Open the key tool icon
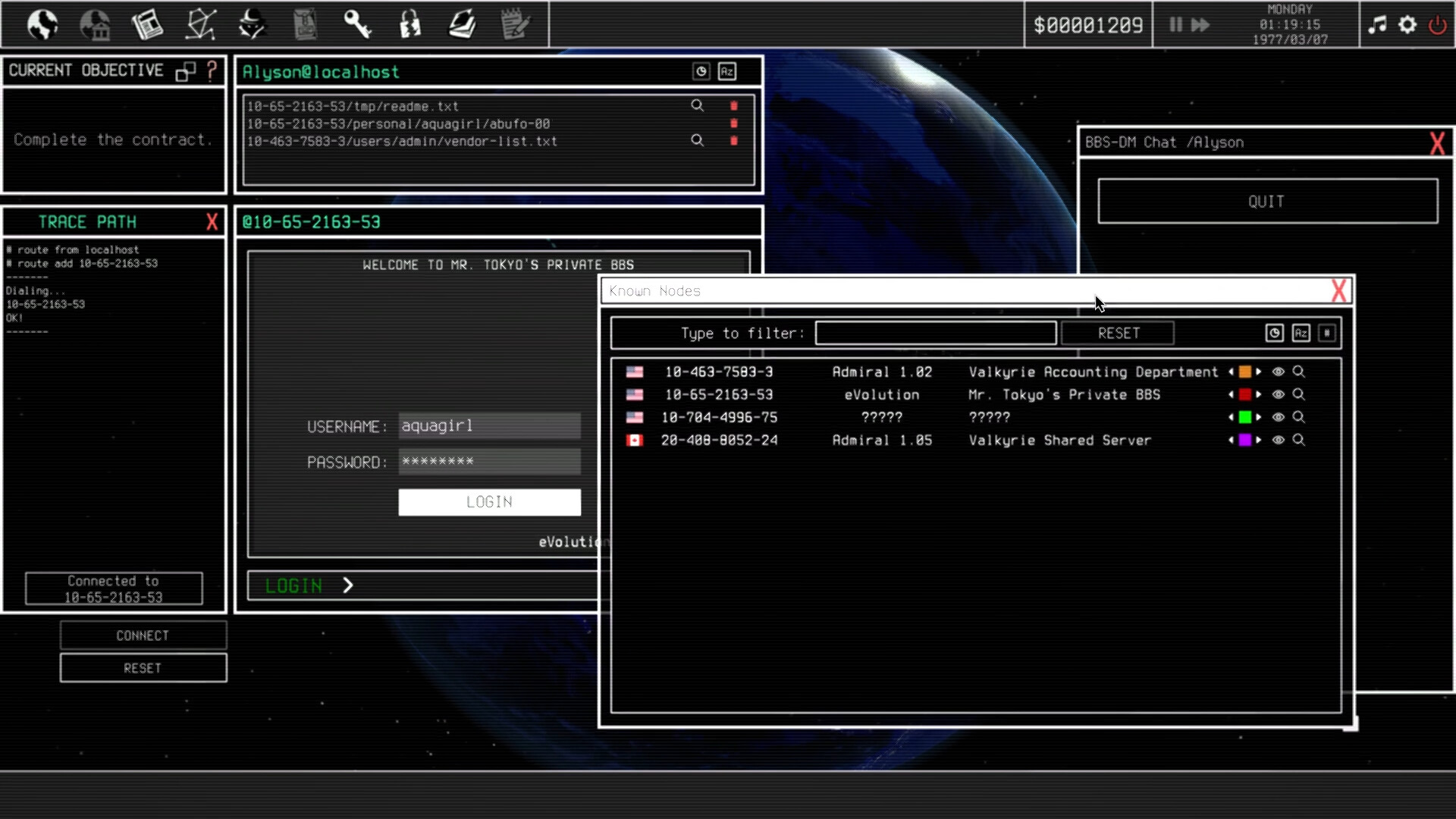 point(358,24)
